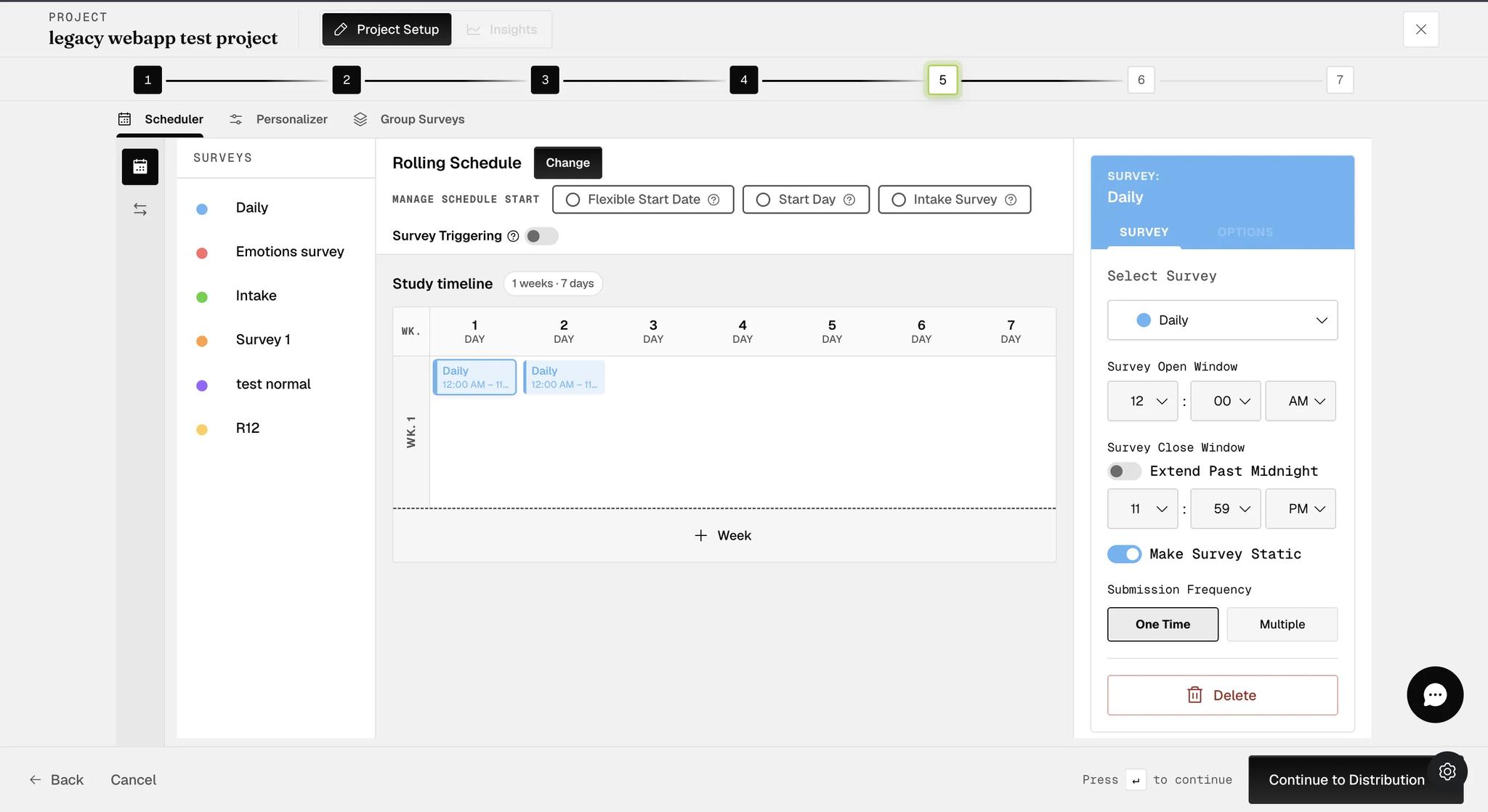The width and height of the screenshot is (1488, 812).
Task: Click Continue to Distribution
Action: pos(1346,779)
